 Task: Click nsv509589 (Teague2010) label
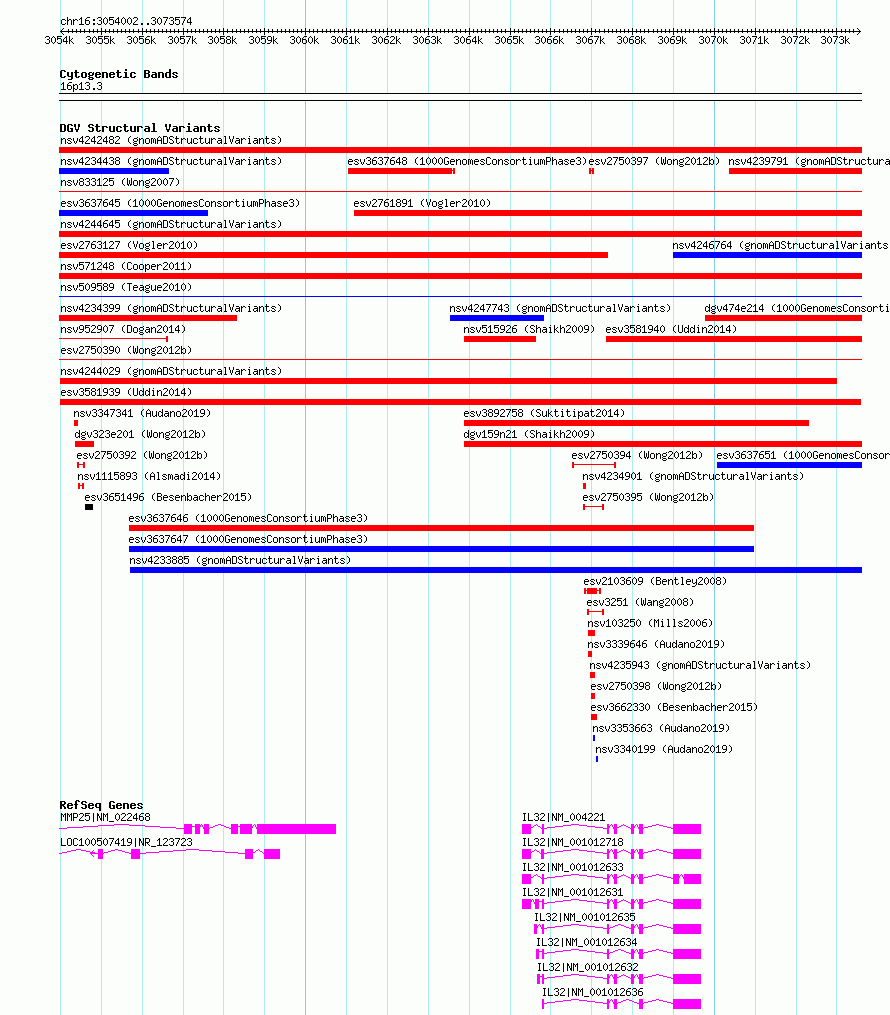[x=126, y=287]
